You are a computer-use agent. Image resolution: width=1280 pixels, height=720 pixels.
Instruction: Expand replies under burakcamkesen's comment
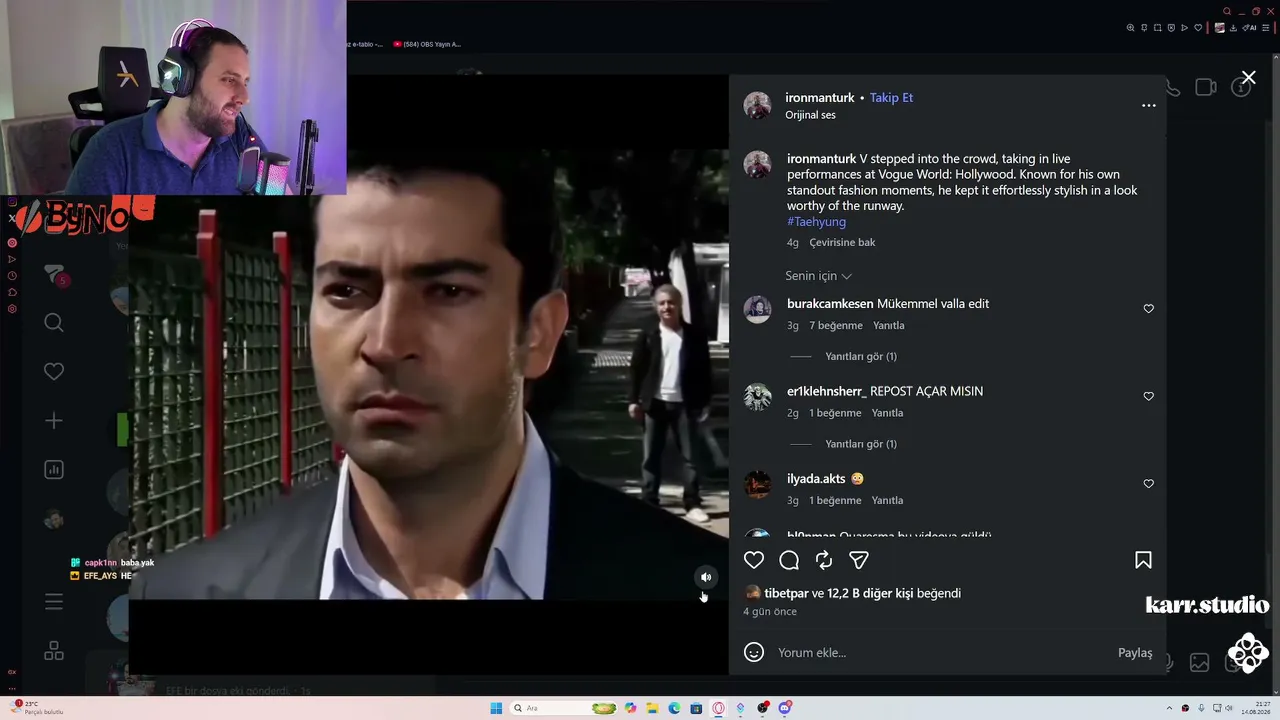861,357
